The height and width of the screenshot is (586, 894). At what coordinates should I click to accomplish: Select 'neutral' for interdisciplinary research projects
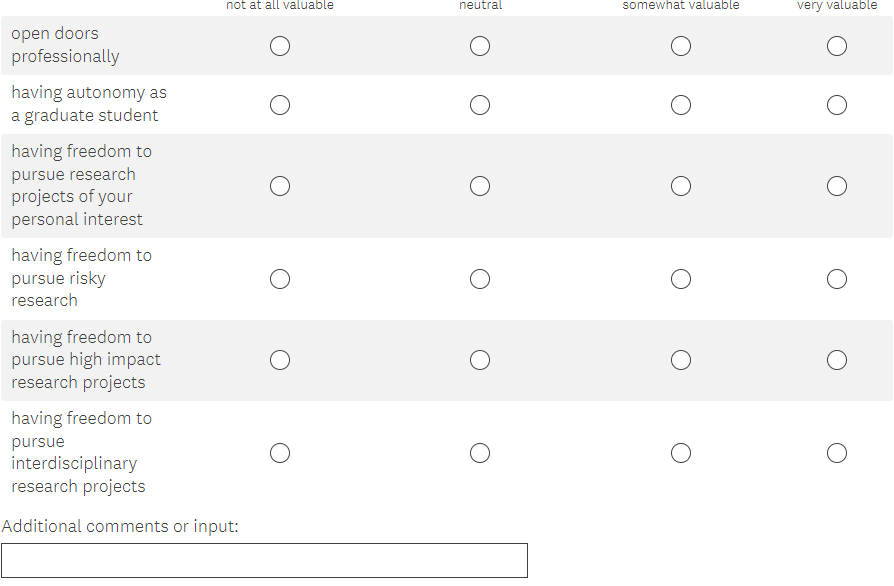(480, 453)
